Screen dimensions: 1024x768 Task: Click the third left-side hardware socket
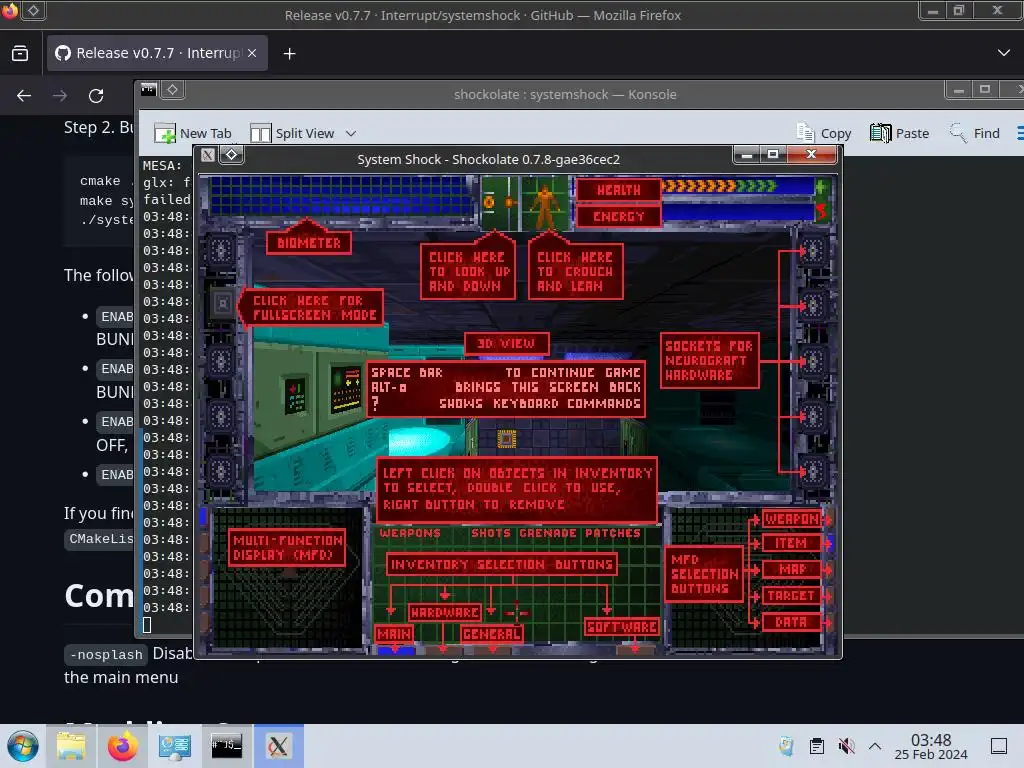[x=221, y=360]
